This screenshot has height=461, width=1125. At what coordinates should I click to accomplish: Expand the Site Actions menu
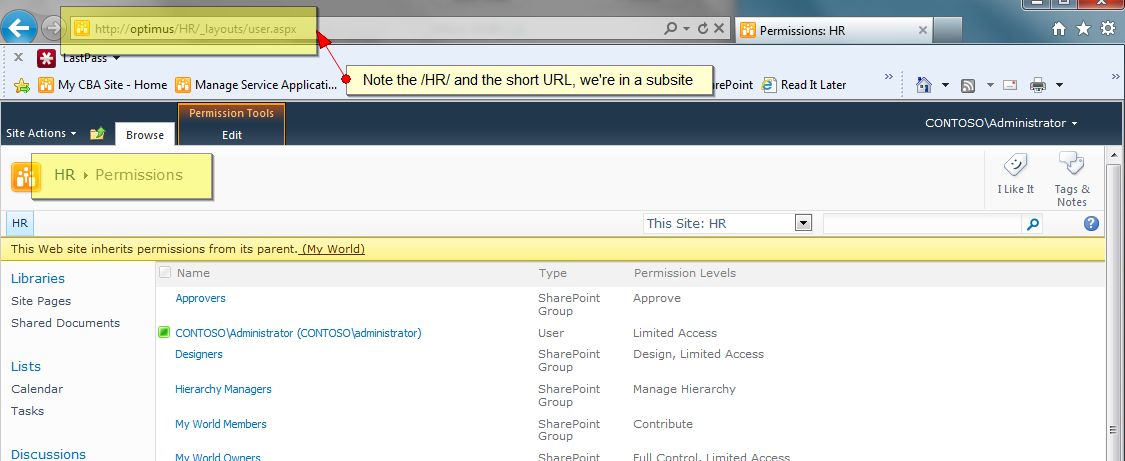pos(41,133)
